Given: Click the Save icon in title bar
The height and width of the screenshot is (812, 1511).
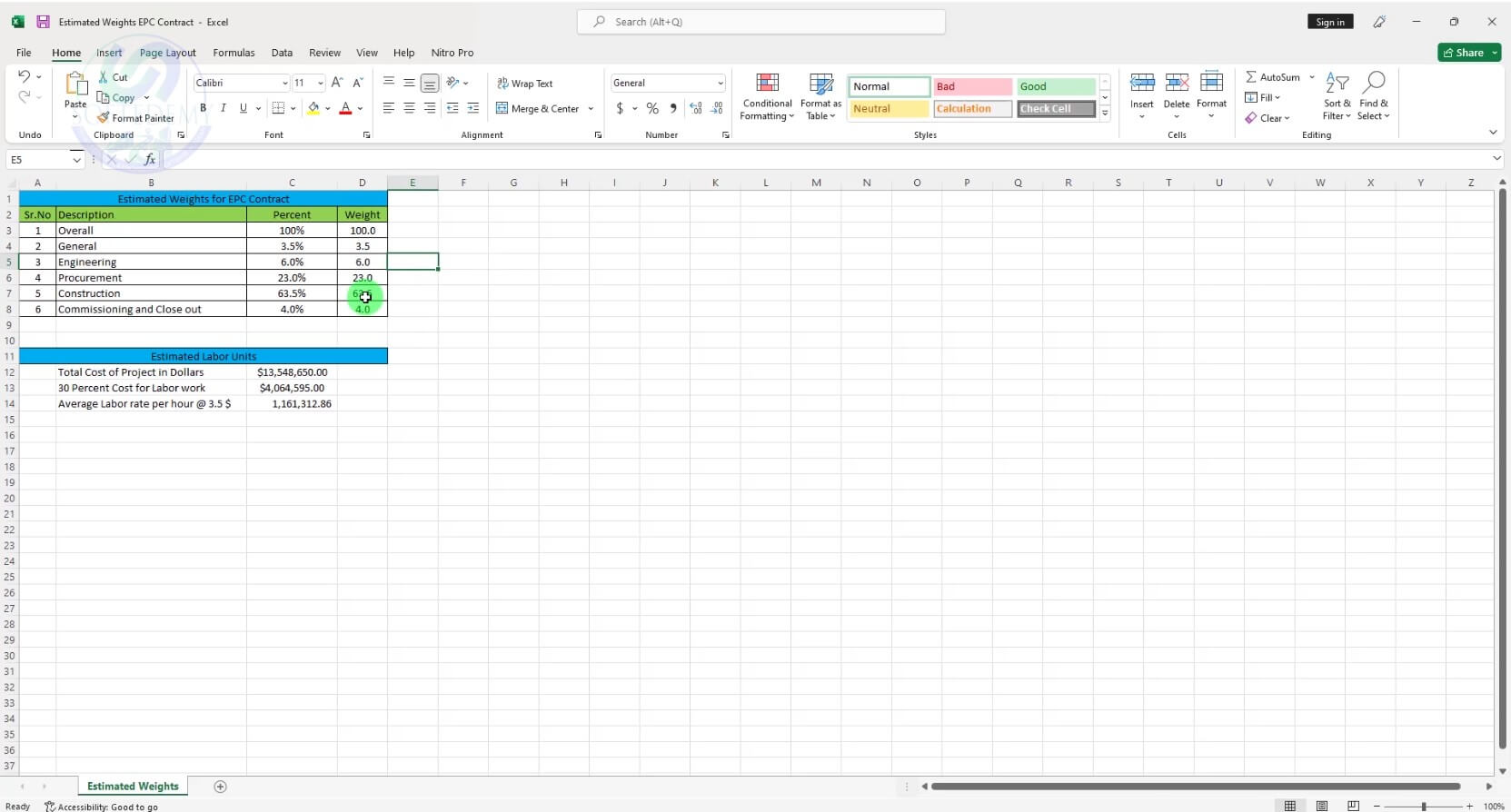Looking at the screenshot, I should [43, 22].
